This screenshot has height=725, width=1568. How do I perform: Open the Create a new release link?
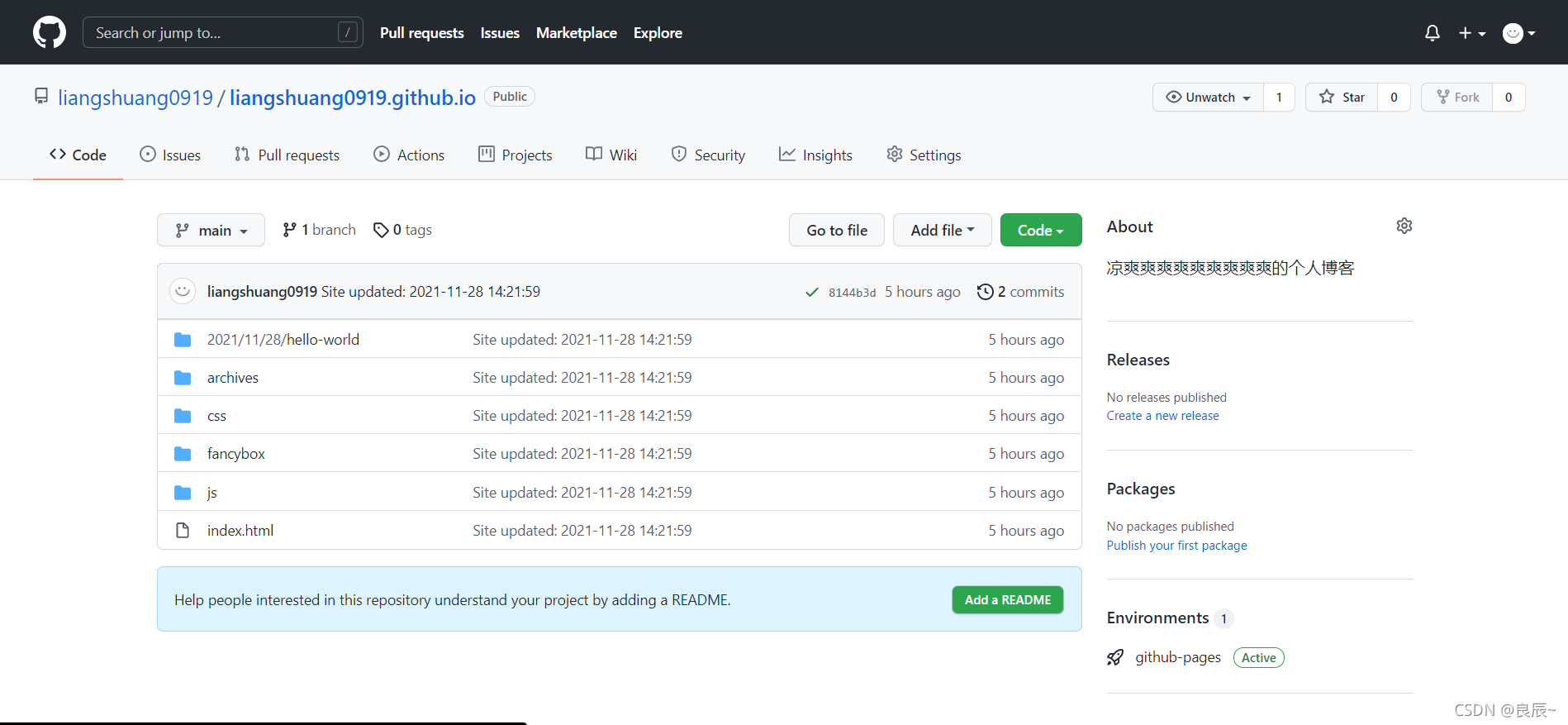[x=1162, y=416]
